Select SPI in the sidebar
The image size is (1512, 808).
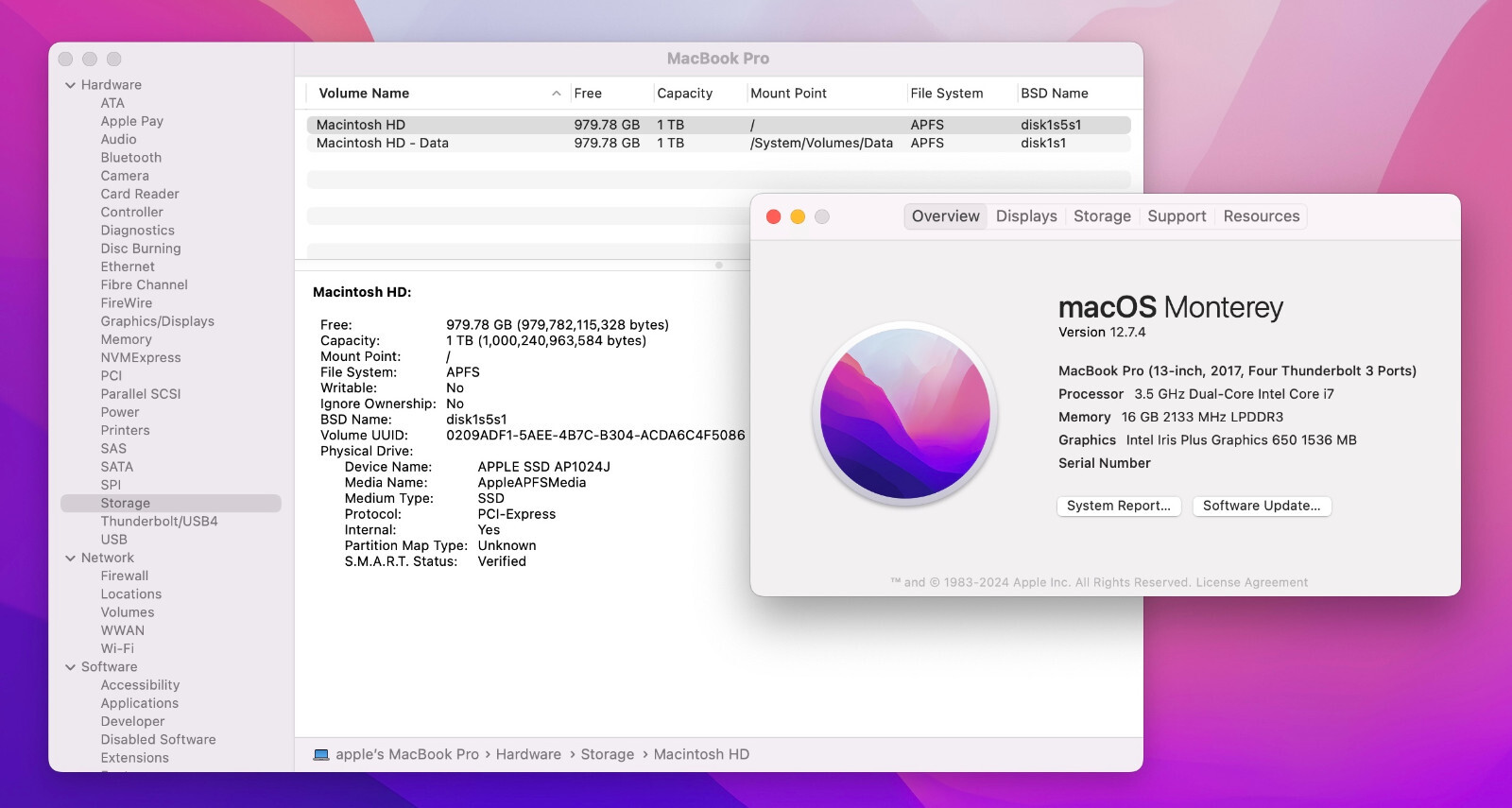click(111, 485)
